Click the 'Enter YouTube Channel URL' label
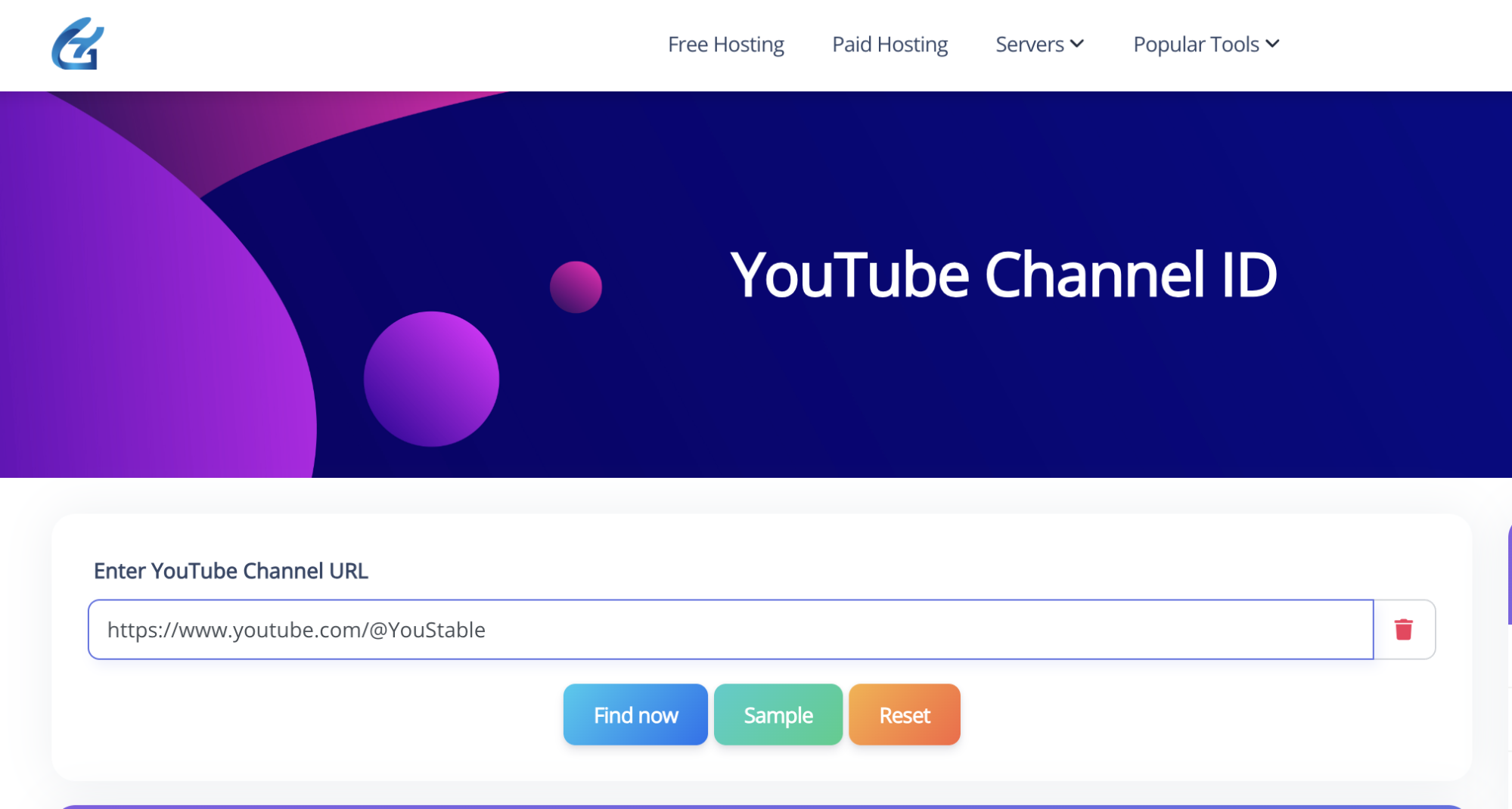The height and width of the screenshot is (809, 1512). pos(231,571)
